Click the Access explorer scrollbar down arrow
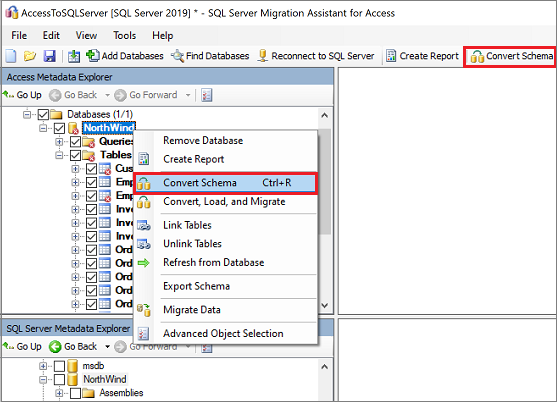The image size is (557, 402). pos(325,305)
